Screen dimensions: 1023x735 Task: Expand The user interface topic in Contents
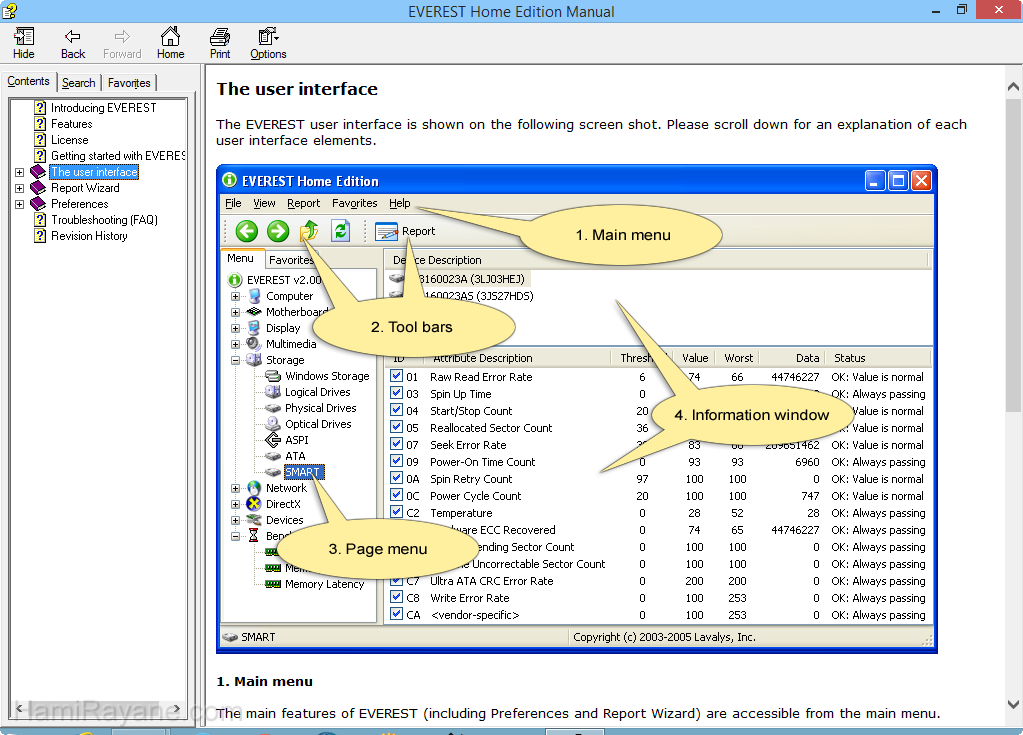pos(20,172)
